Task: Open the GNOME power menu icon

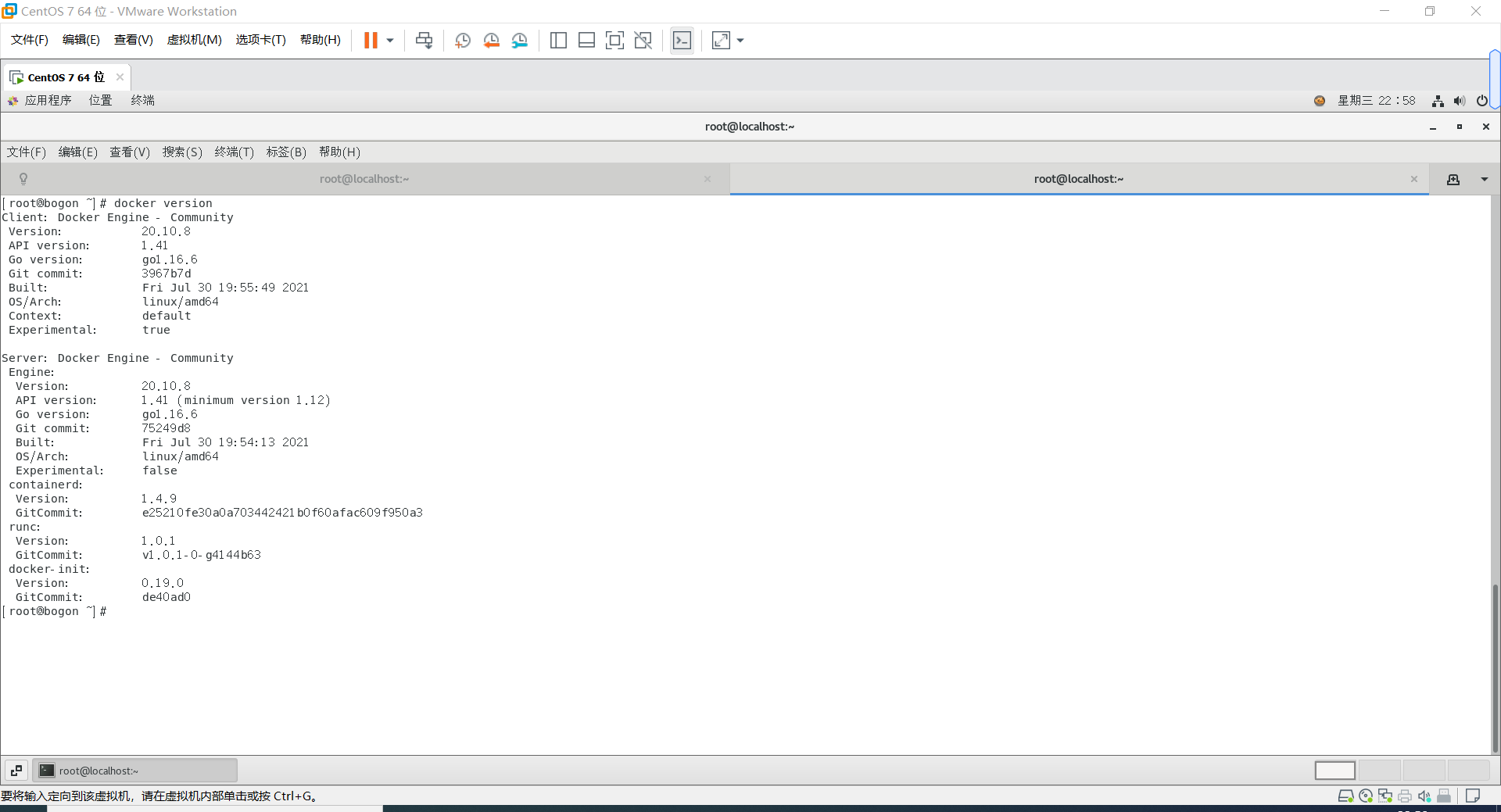Action: pyautogui.click(x=1482, y=101)
